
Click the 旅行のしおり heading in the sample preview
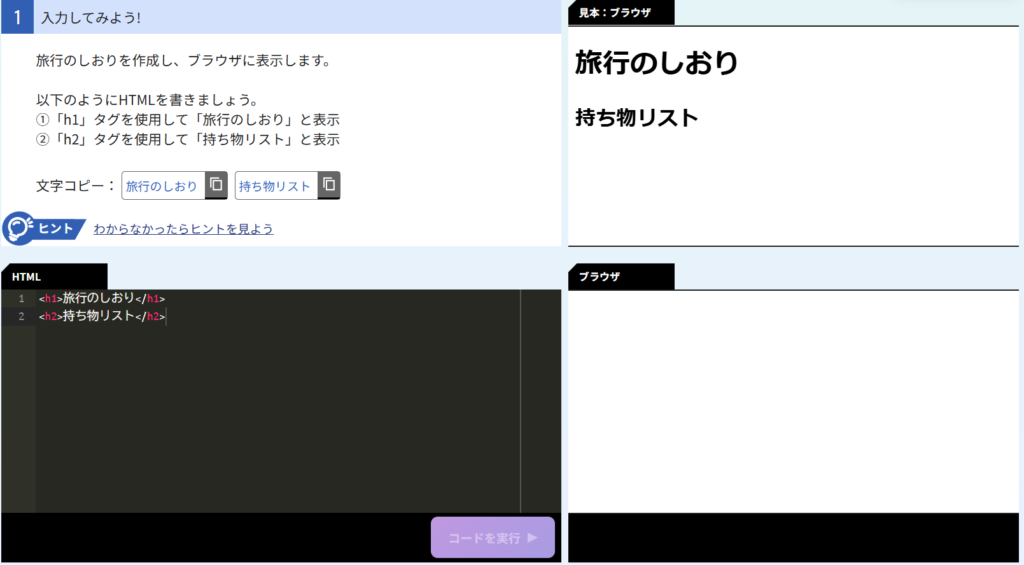click(656, 63)
